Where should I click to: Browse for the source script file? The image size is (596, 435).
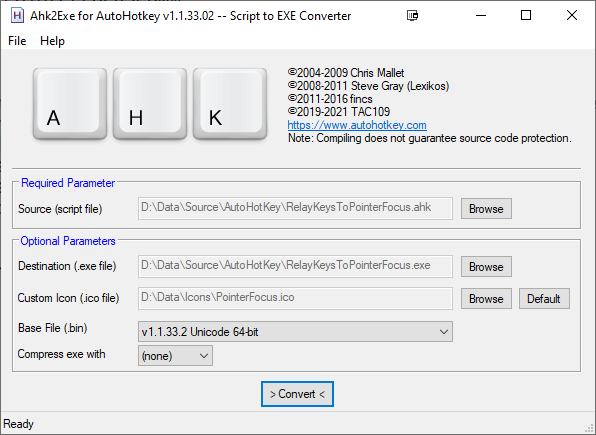[486, 209]
